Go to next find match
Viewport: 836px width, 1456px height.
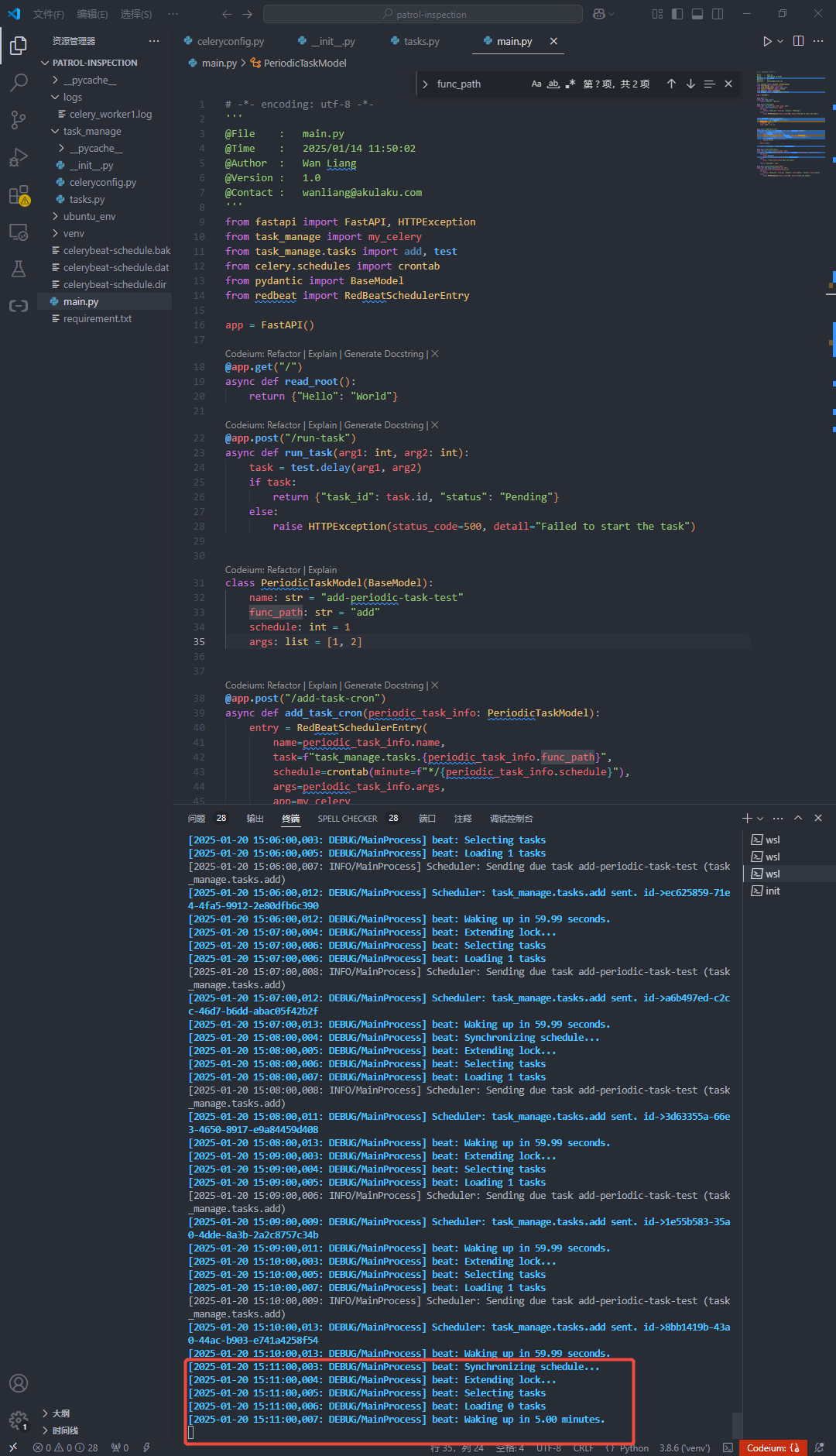point(690,84)
